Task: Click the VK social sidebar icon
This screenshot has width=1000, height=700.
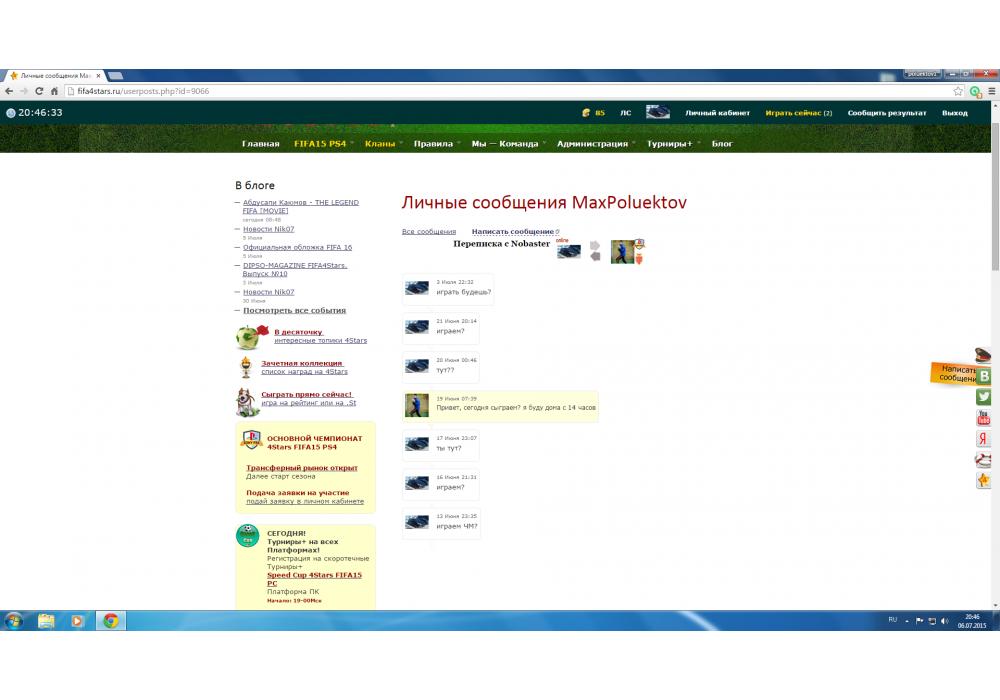Action: point(984,376)
